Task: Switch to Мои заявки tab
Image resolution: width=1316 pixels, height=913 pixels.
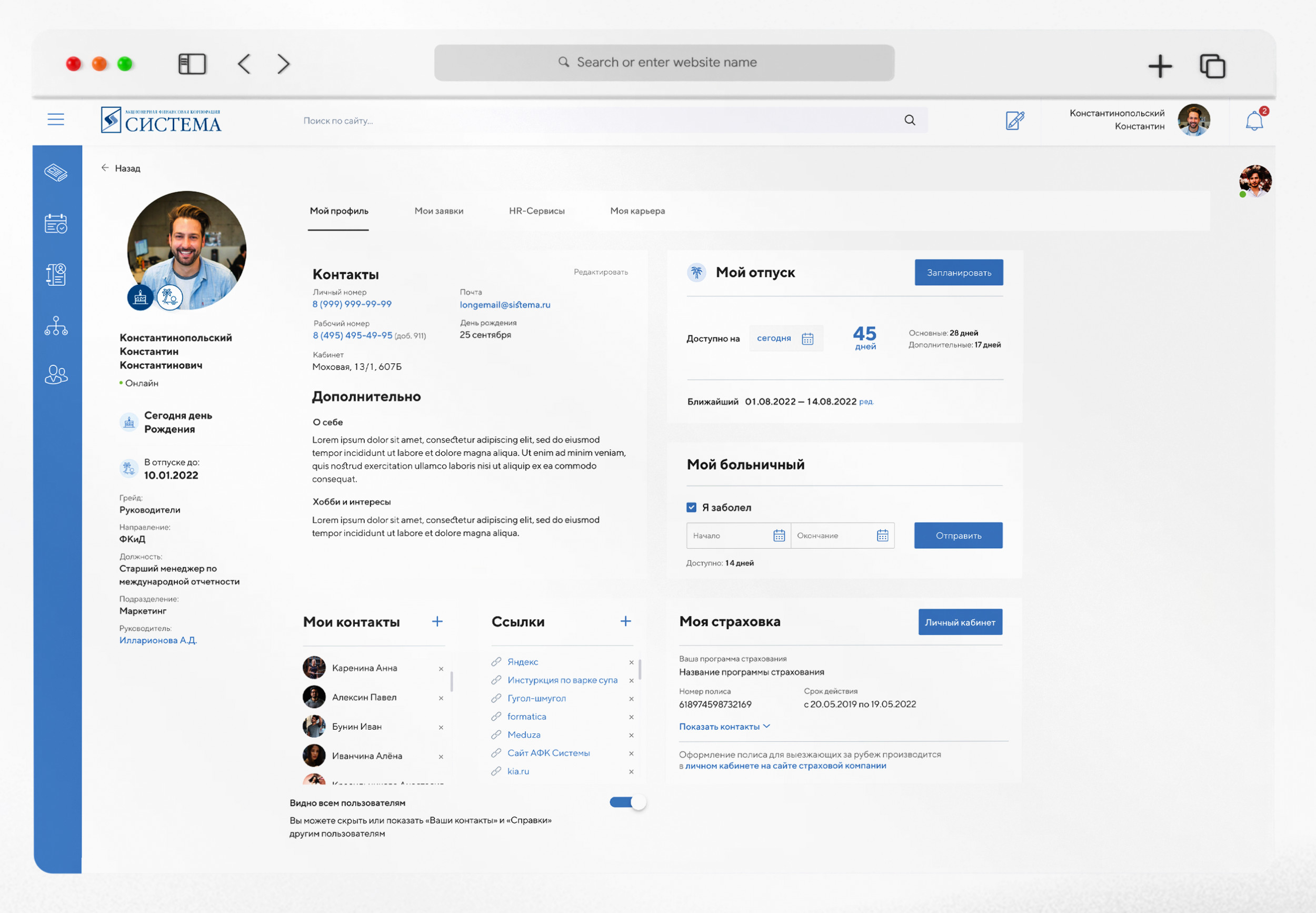Action: [x=438, y=211]
